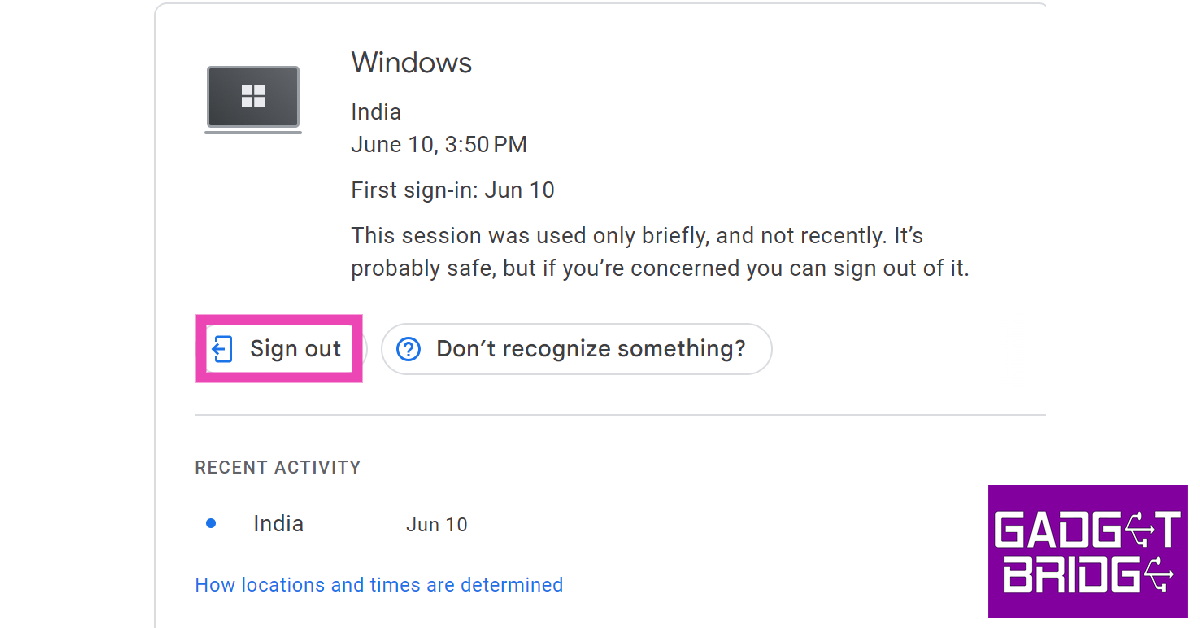
Task: Click the word "GADGET" in the watermark
Action: (x=1088, y=530)
